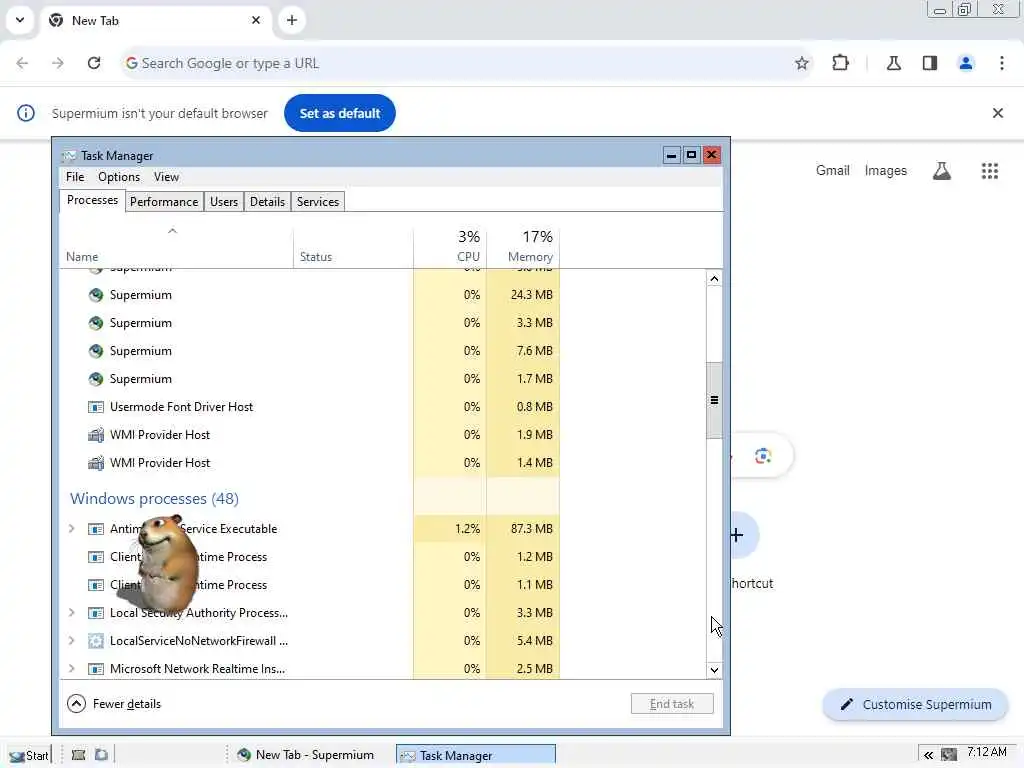The image size is (1024, 768).
Task: Click the Windows processes (48) group header
Action: (154, 499)
